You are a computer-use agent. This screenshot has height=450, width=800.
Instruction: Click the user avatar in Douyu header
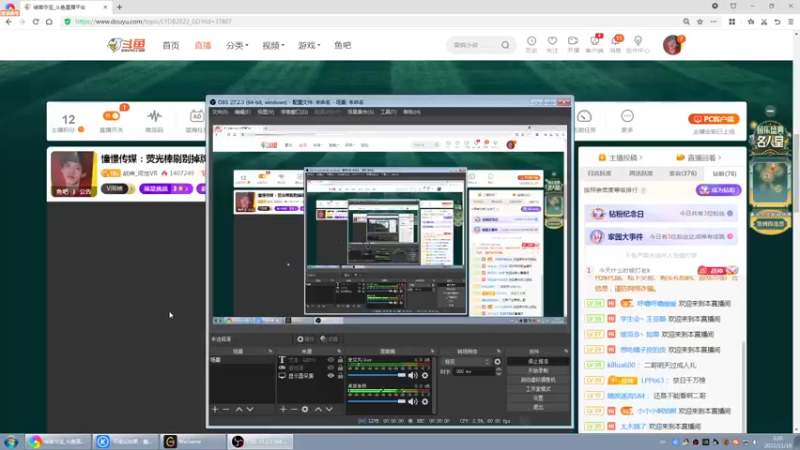[x=672, y=45]
